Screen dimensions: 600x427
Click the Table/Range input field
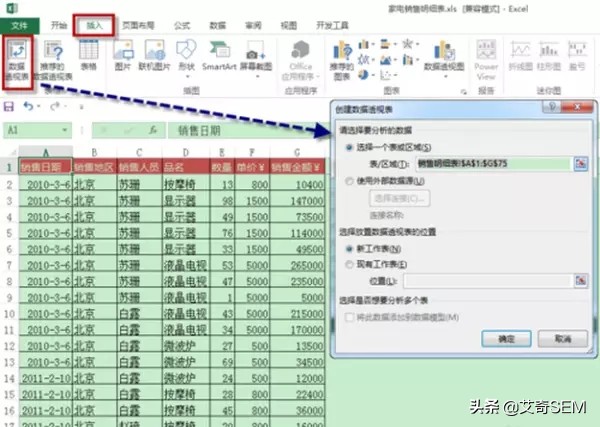493,164
